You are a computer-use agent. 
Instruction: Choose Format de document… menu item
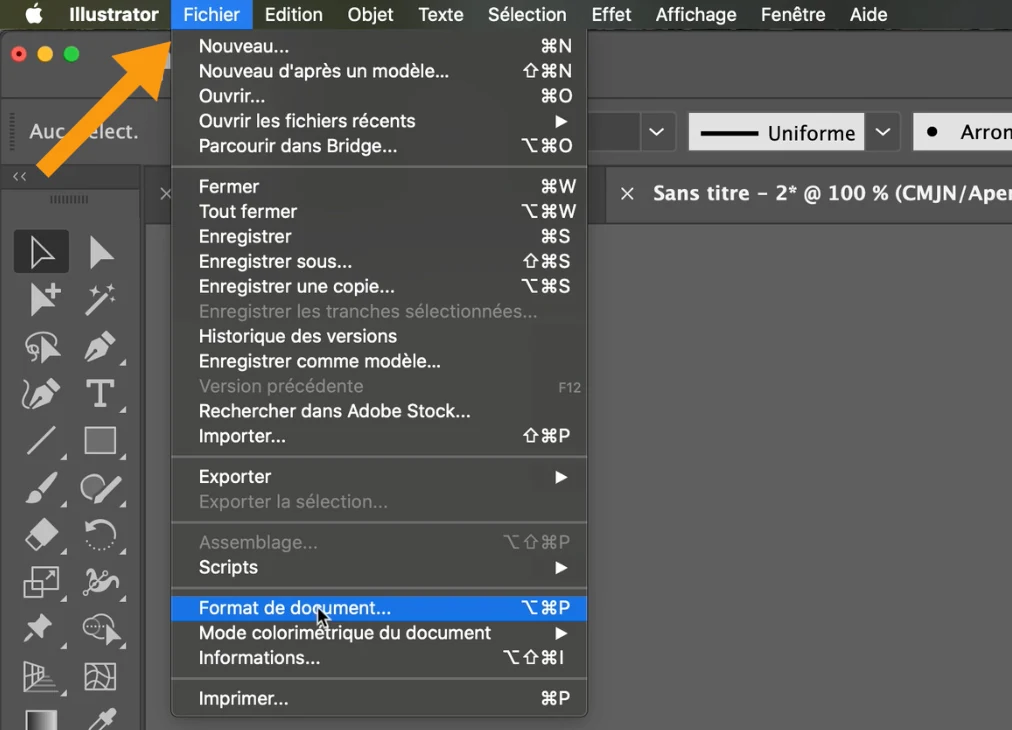pyautogui.click(x=379, y=608)
